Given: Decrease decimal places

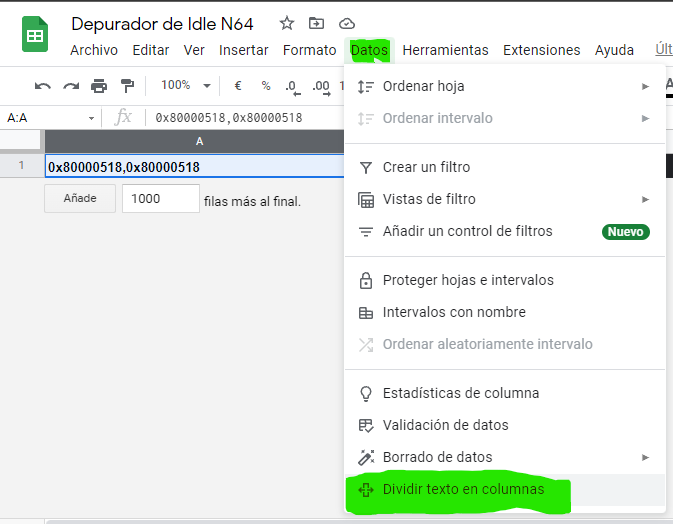Looking at the screenshot, I should coord(293,87).
